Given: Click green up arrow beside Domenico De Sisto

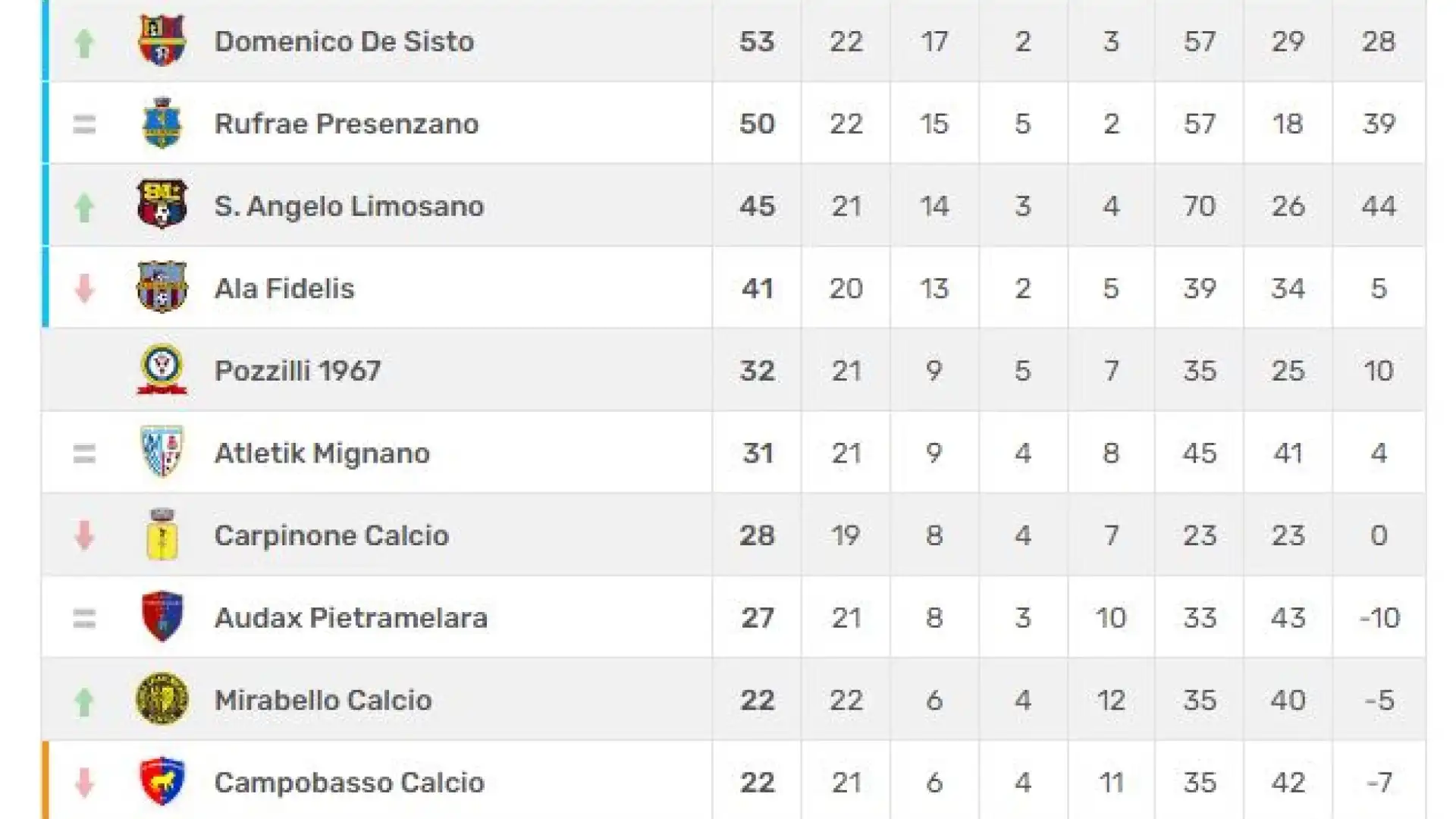Looking at the screenshot, I should (84, 43).
